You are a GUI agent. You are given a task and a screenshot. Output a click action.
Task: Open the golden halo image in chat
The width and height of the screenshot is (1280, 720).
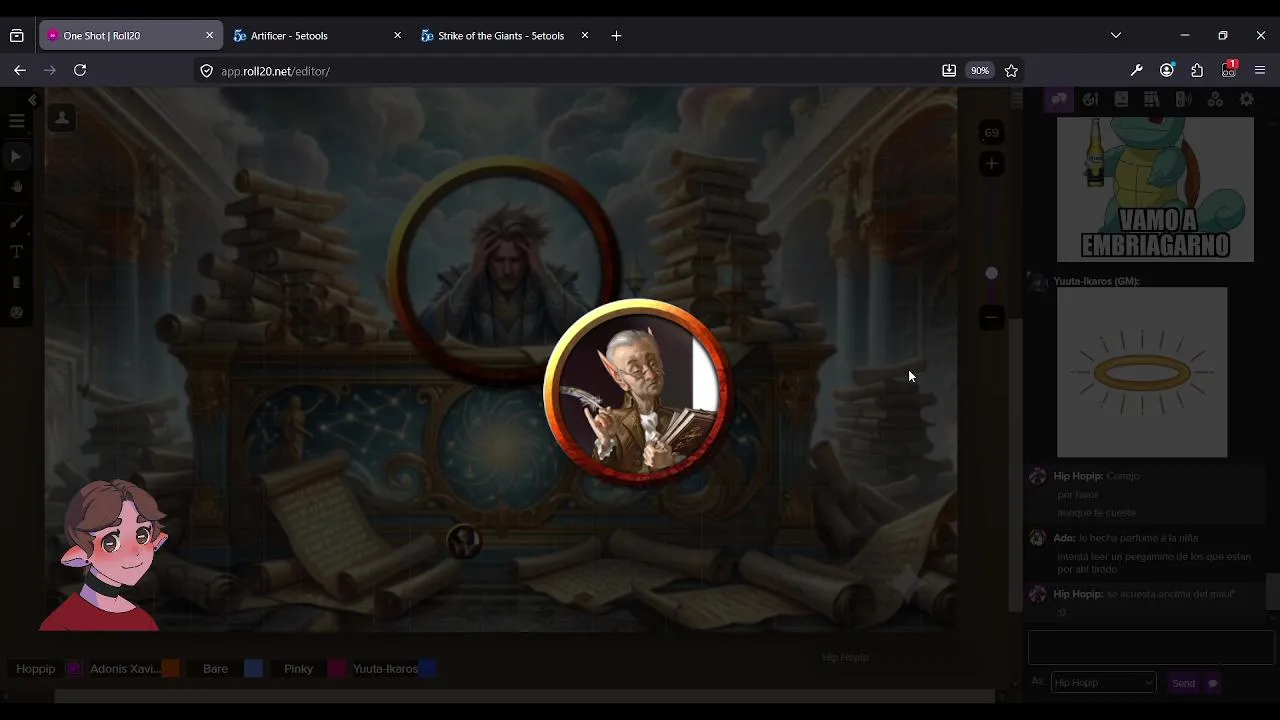coord(1142,373)
